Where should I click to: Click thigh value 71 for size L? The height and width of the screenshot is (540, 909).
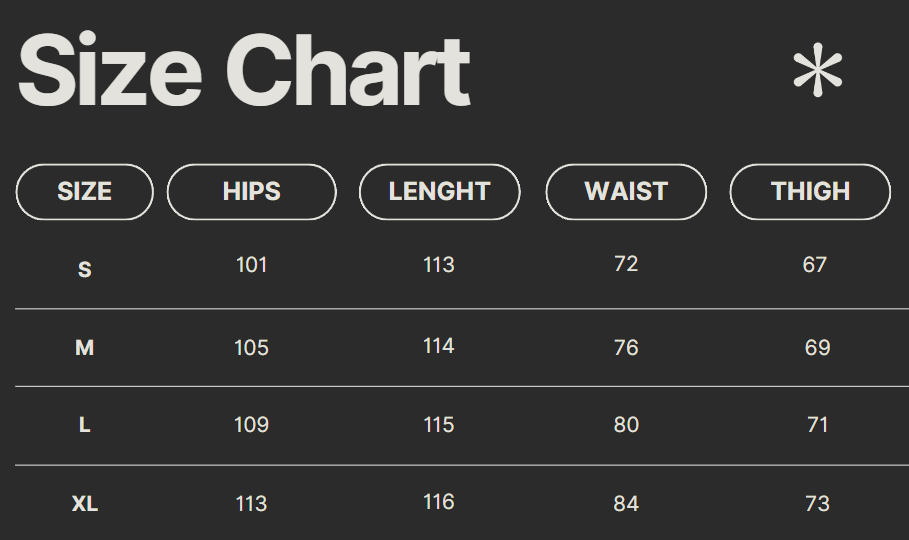tap(818, 425)
